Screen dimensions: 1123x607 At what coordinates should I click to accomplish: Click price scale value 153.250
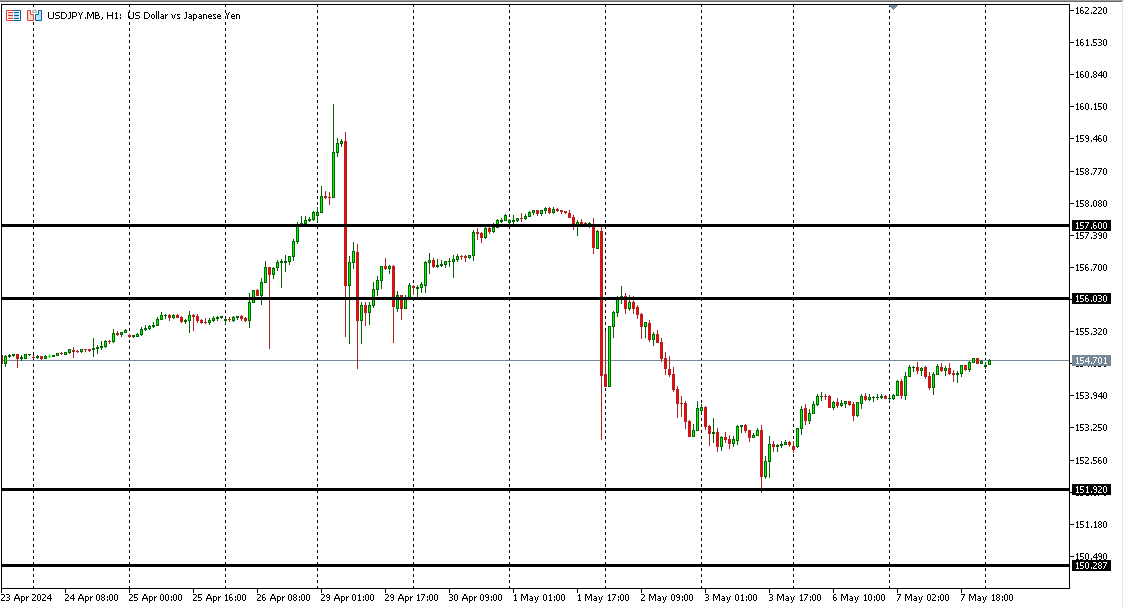1091,428
